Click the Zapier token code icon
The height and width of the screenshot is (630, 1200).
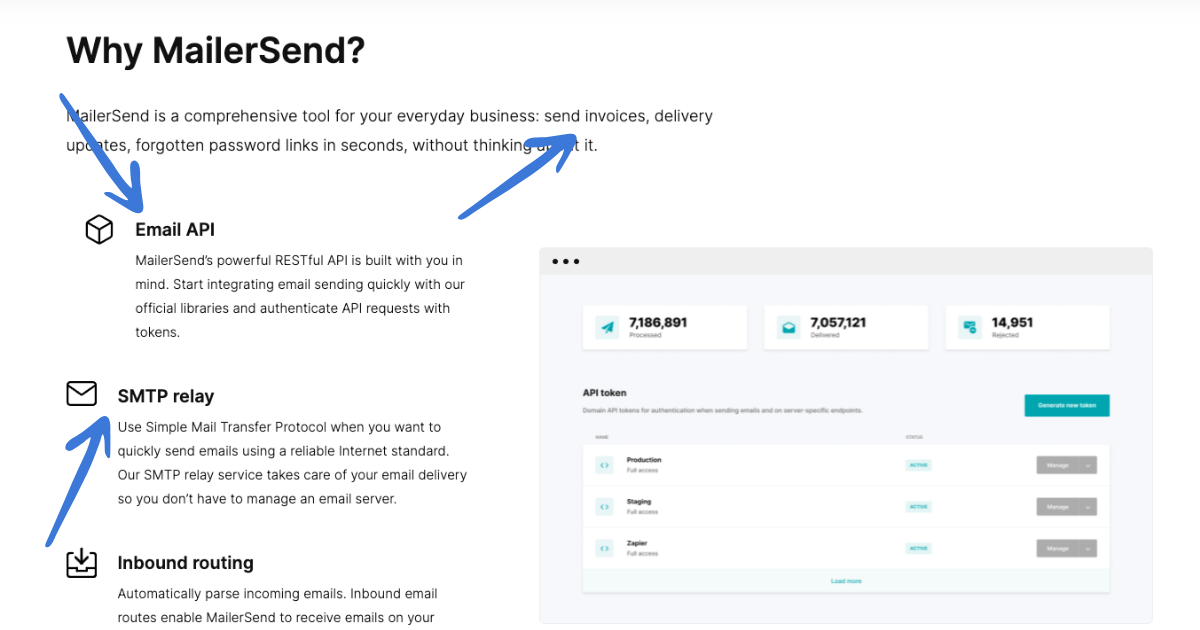[x=604, y=548]
